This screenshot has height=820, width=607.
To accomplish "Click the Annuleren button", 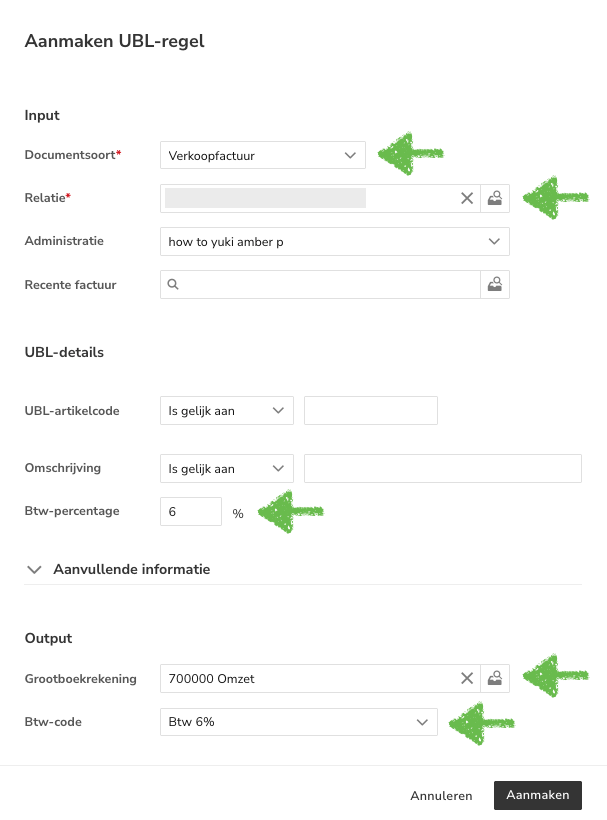I will pyautogui.click(x=441, y=796).
